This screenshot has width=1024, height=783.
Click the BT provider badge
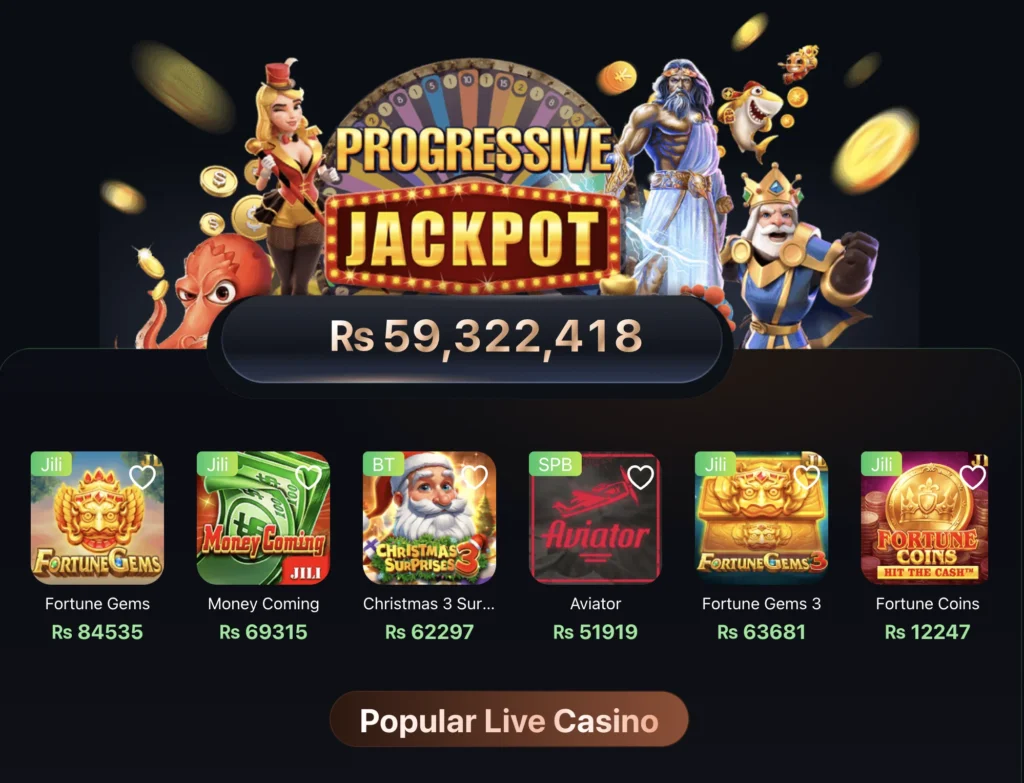[x=383, y=464]
